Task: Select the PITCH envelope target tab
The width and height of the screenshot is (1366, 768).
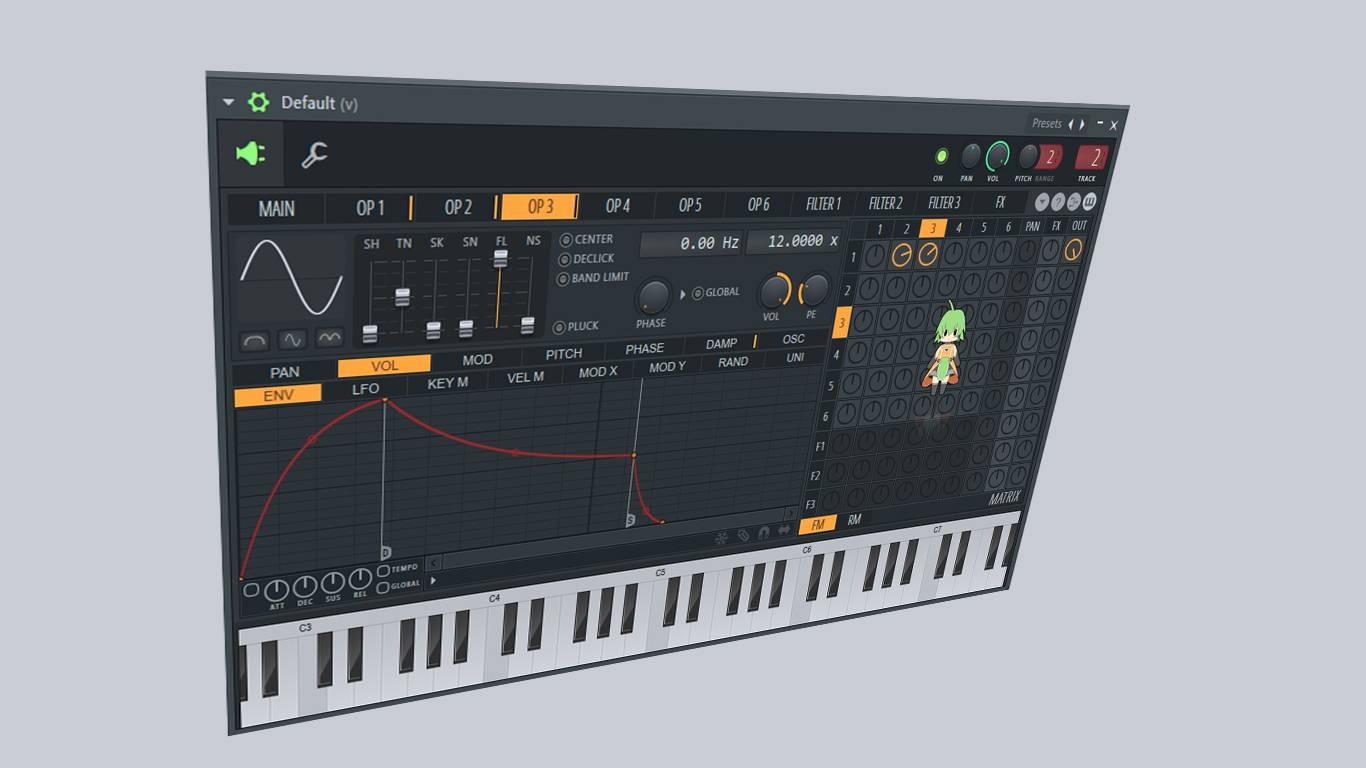Action: pyautogui.click(x=564, y=354)
